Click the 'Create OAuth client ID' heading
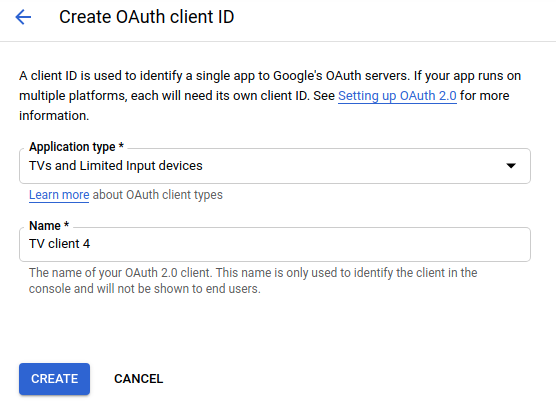The image size is (556, 403). [146, 17]
